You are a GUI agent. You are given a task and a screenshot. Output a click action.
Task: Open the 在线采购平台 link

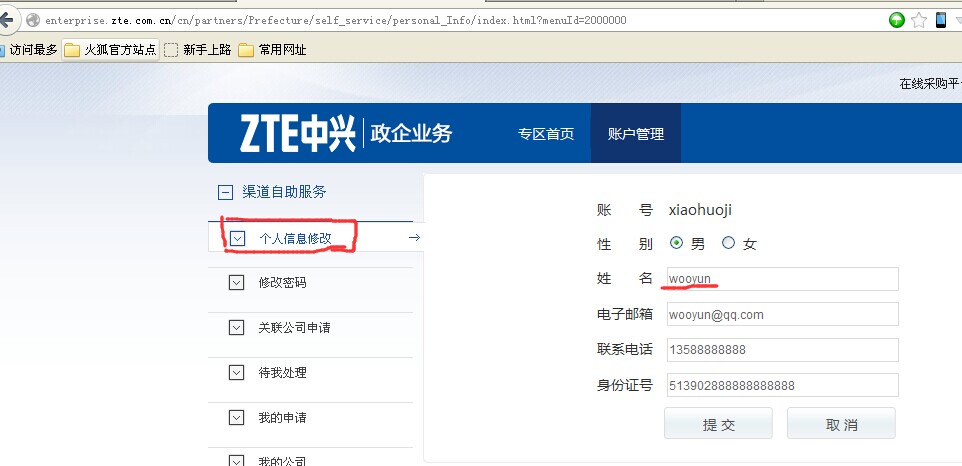click(930, 84)
